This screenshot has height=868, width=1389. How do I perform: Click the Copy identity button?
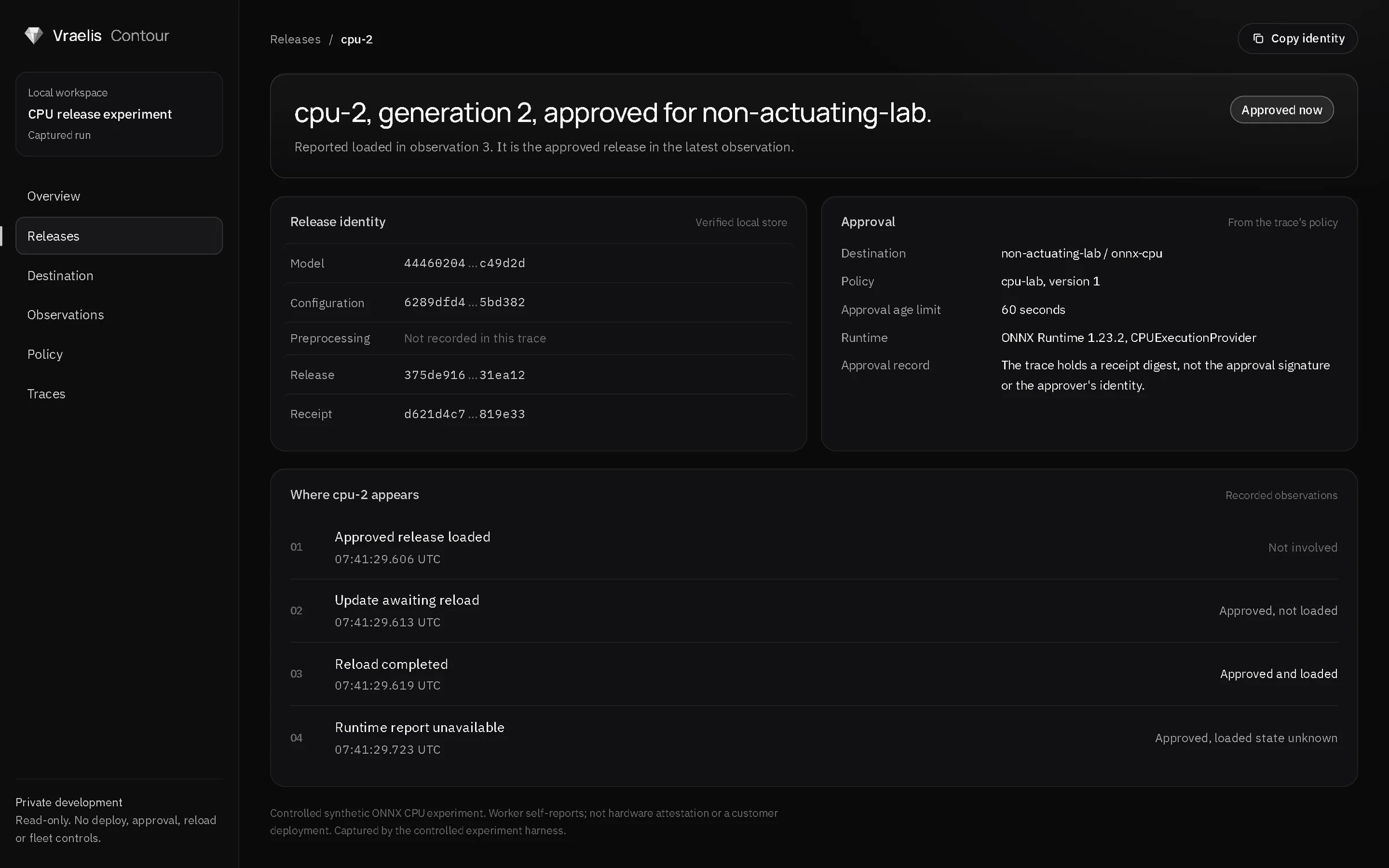(1298, 39)
